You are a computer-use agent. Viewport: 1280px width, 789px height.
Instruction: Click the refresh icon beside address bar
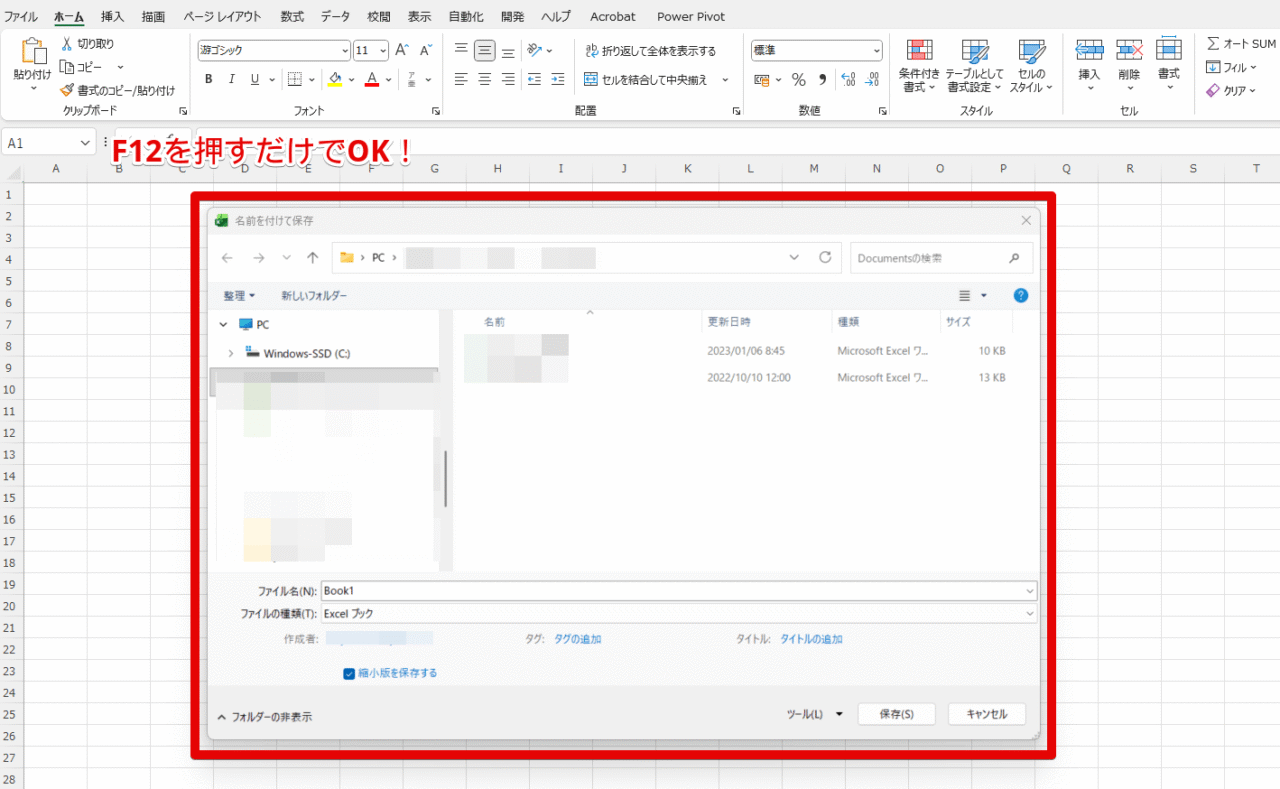pyautogui.click(x=825, y=258)
